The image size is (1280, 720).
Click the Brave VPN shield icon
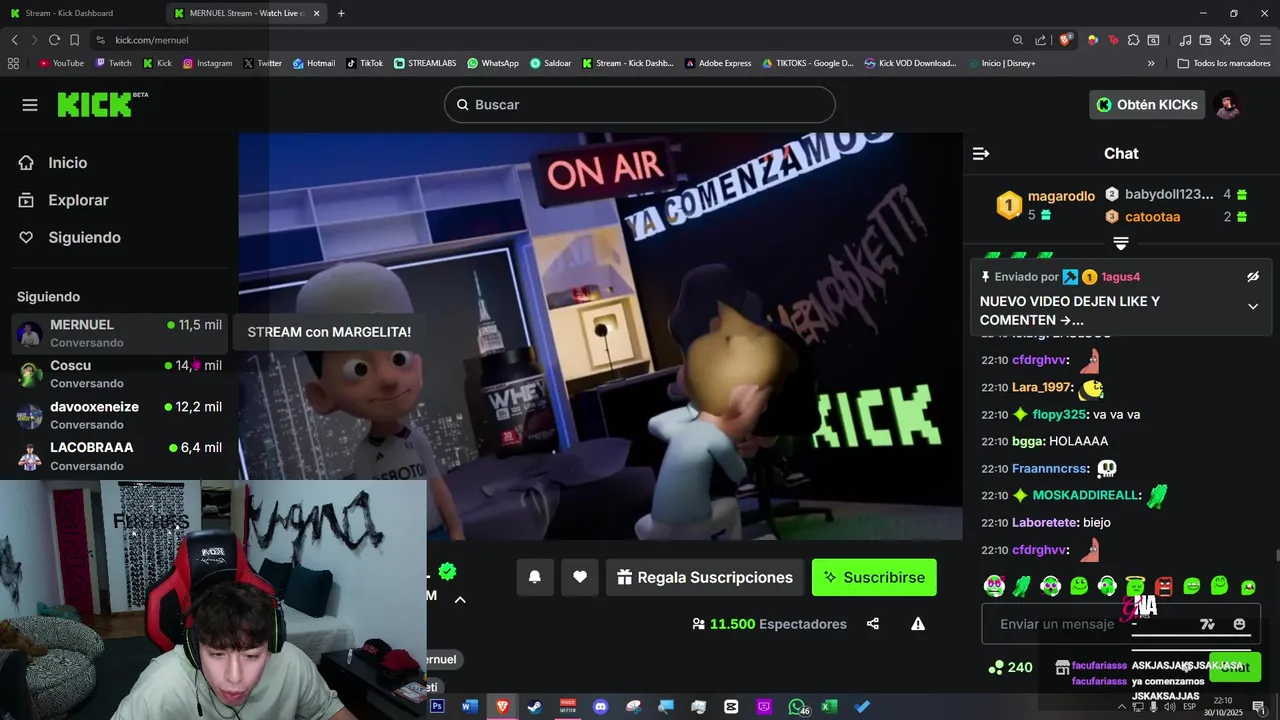1245,40
